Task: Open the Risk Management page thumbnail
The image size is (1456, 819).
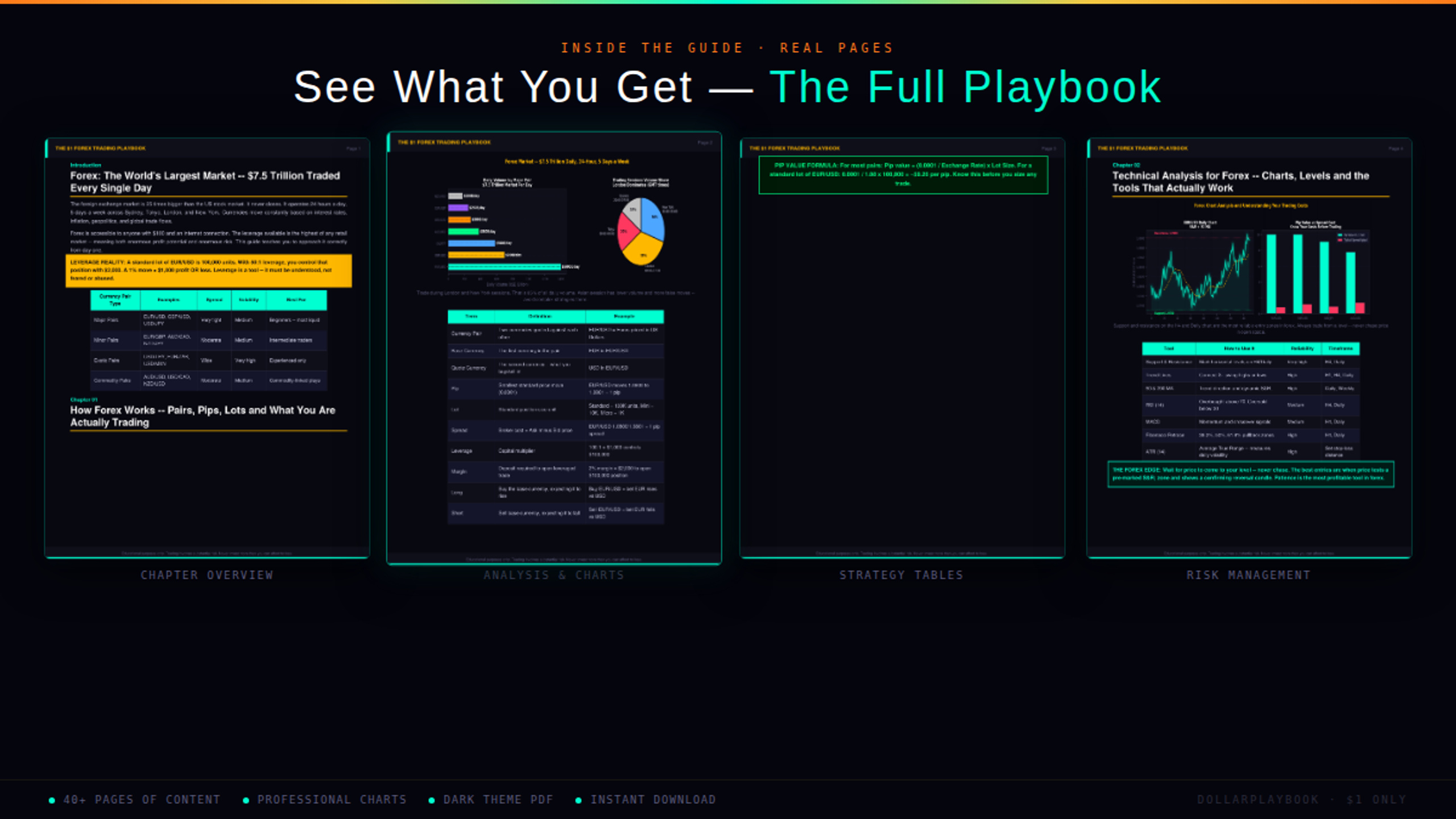Action: pos(1249,348)
